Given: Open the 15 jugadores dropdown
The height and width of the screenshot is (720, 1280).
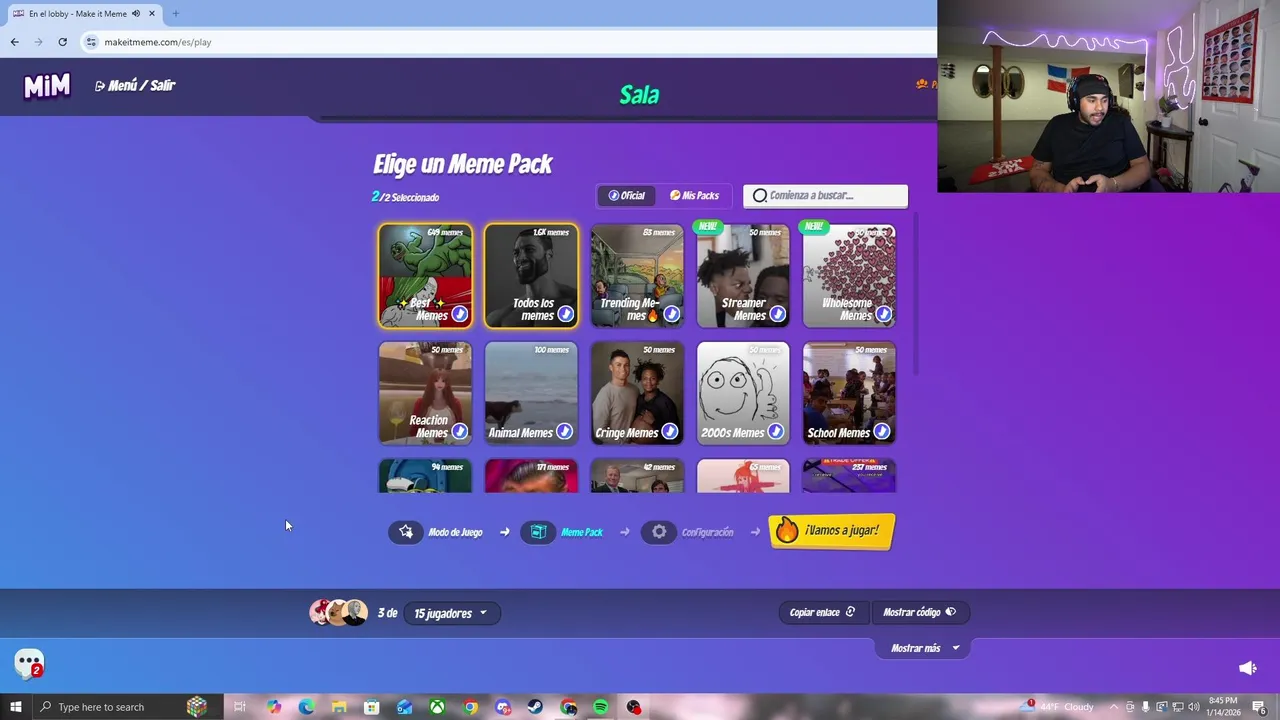Looking at the screenshot, I should (x=451, y=613).
